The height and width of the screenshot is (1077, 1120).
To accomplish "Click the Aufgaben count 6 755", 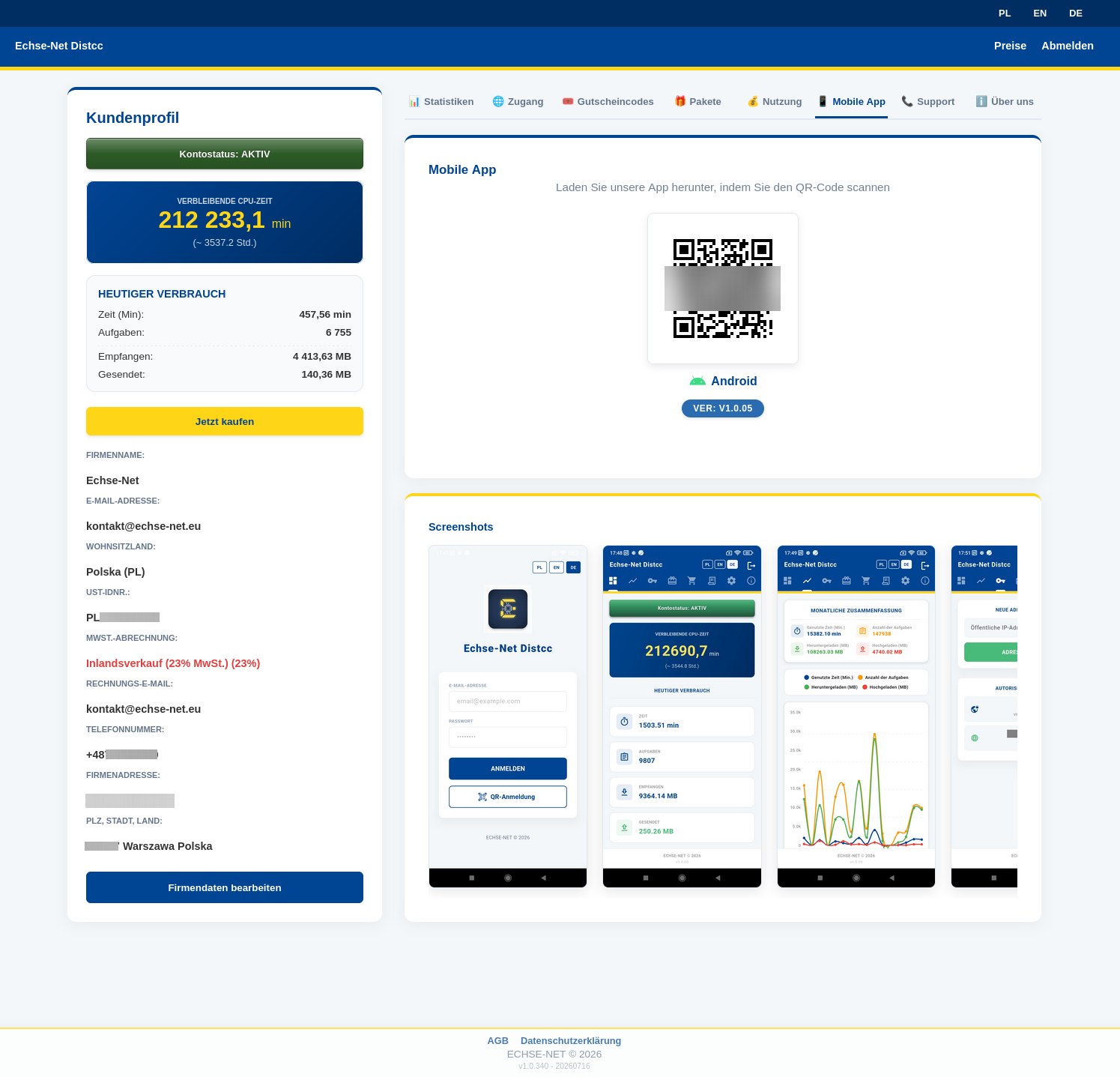I will 339,333.
